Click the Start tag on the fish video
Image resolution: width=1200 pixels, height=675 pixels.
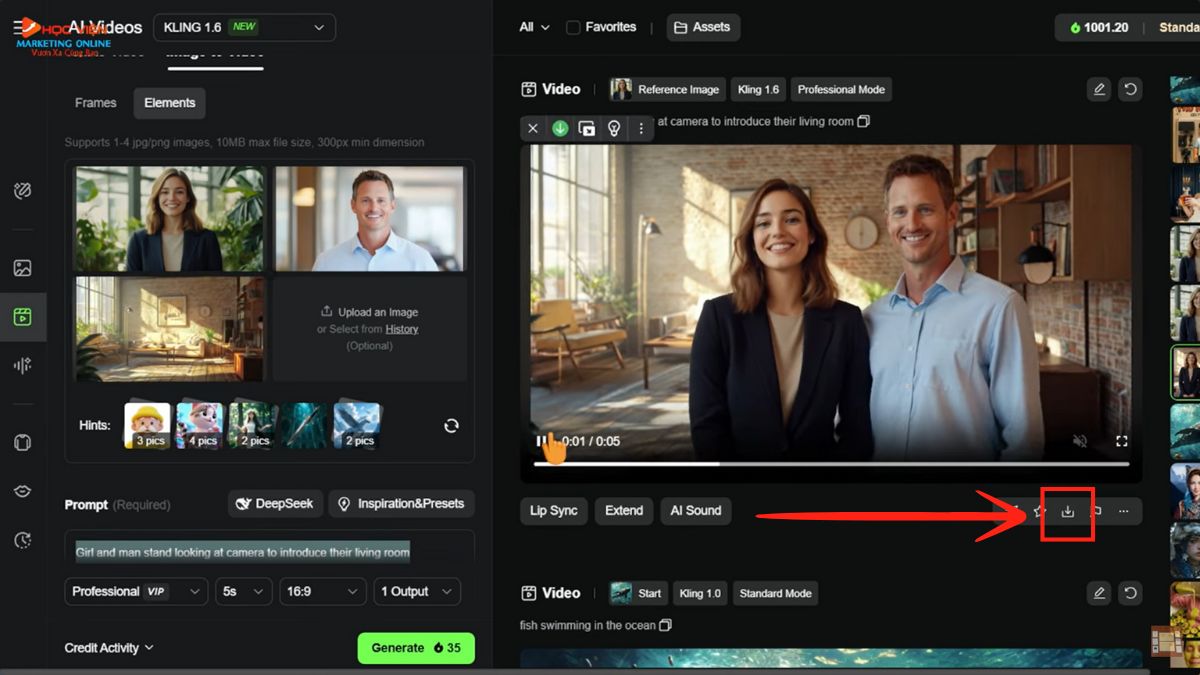(637, 593)
